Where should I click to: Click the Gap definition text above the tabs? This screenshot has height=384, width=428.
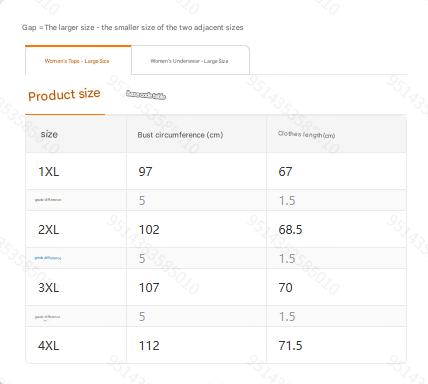133,27
